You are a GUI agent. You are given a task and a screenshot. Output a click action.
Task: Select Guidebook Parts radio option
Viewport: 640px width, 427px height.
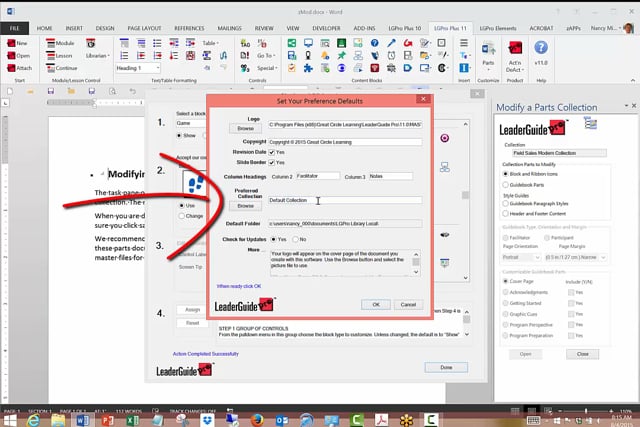coord(505,185)
